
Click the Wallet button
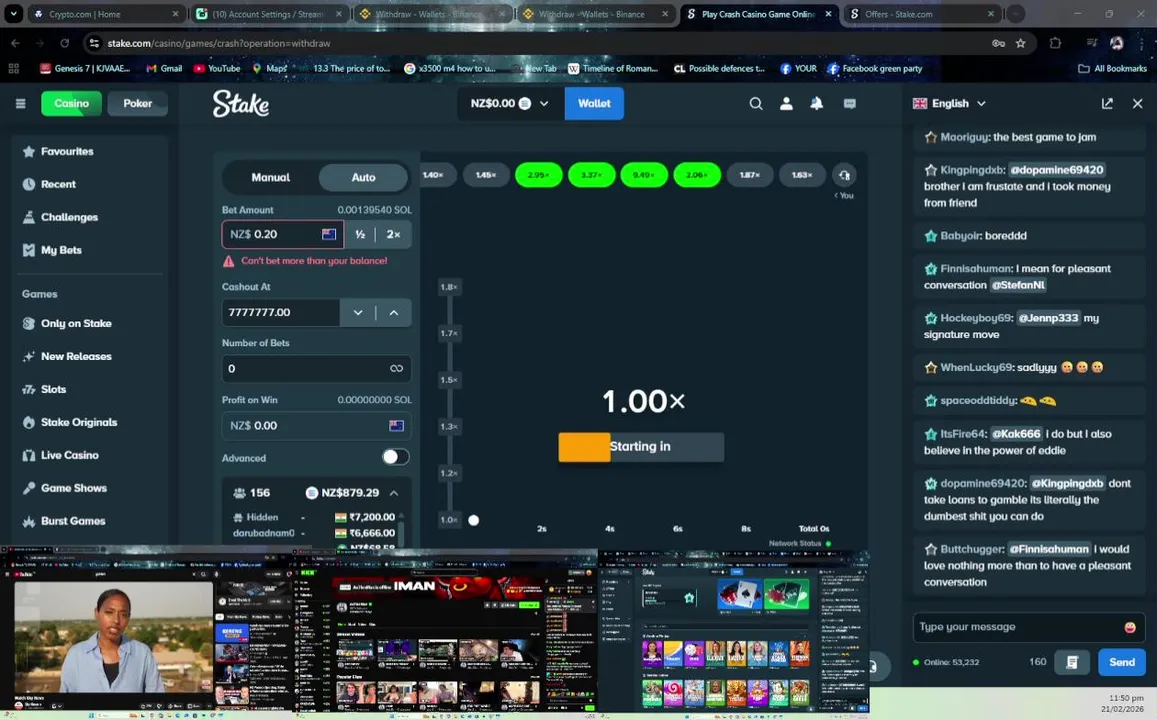pos(594,103)
